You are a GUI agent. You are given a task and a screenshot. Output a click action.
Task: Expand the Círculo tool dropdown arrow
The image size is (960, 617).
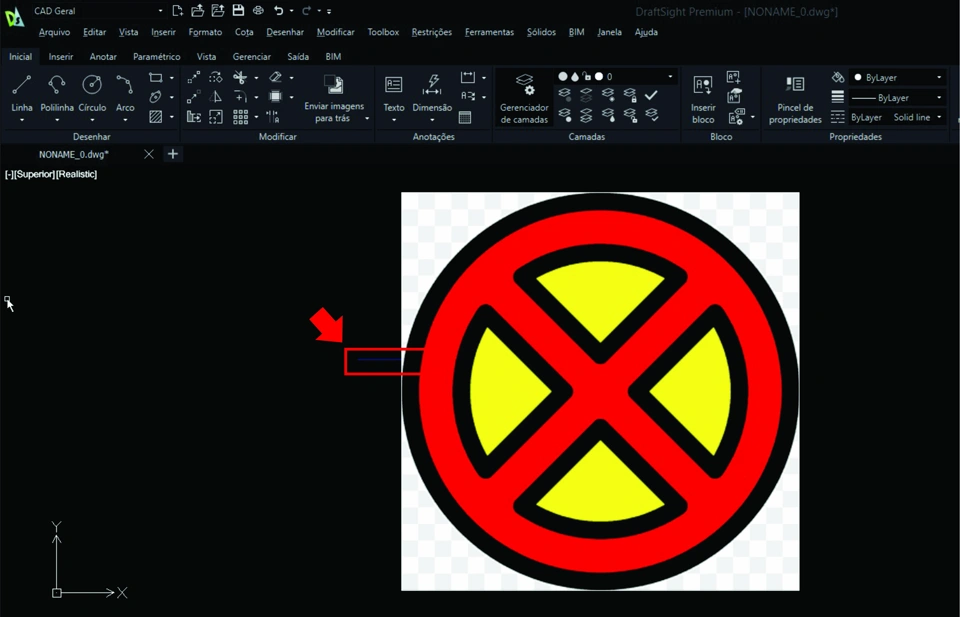(x=92, y=120)
